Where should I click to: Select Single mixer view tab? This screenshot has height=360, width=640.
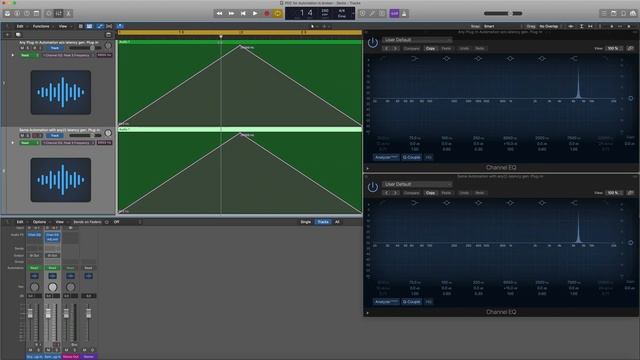click(306, 222)
